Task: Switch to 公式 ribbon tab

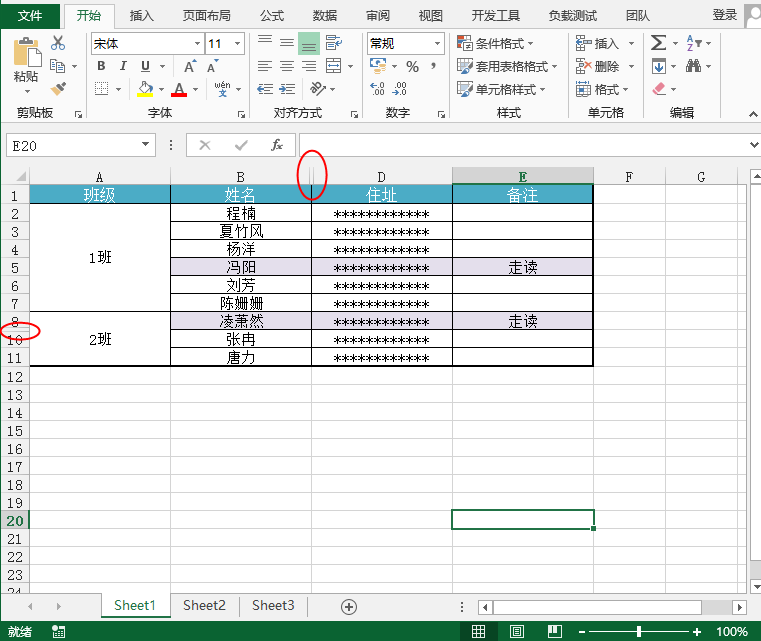Action: pyautogui.click(x=272, y=16)
